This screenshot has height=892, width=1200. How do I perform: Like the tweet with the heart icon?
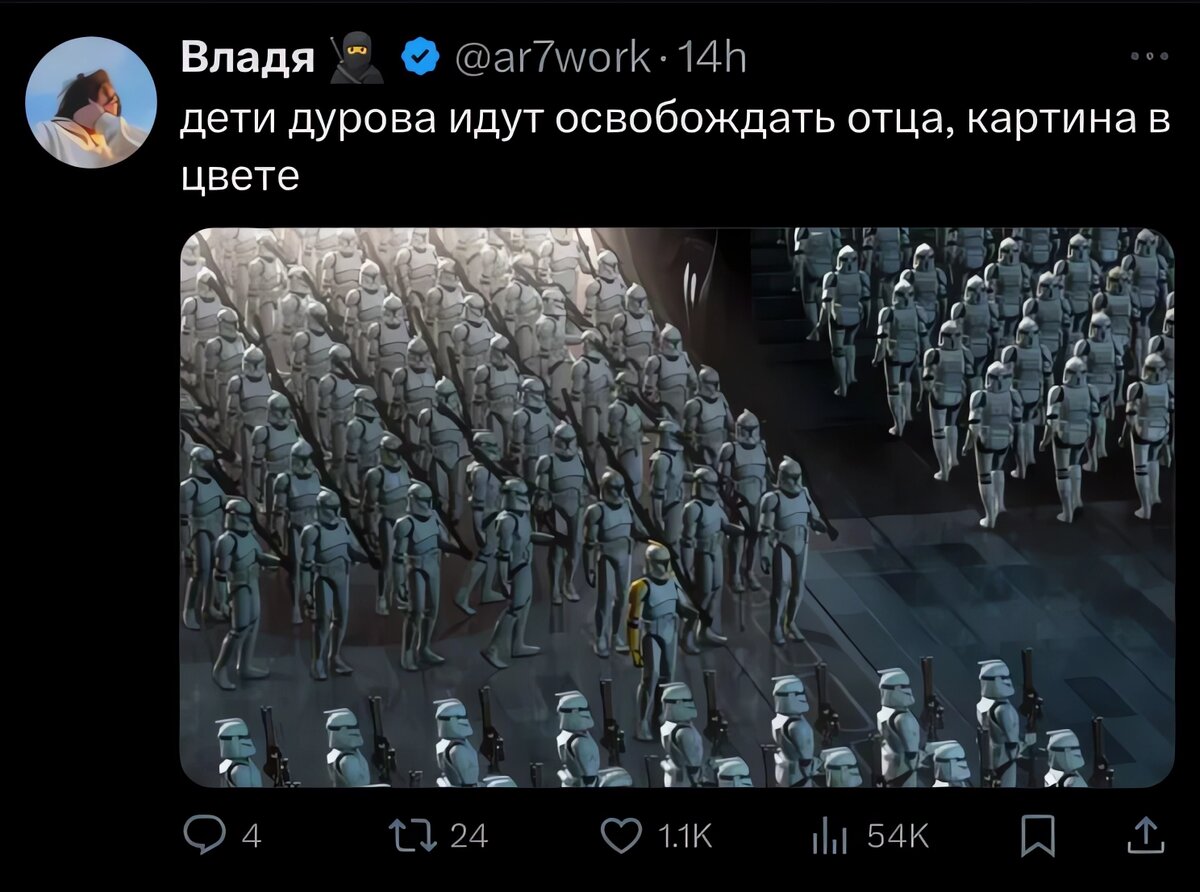623,836
